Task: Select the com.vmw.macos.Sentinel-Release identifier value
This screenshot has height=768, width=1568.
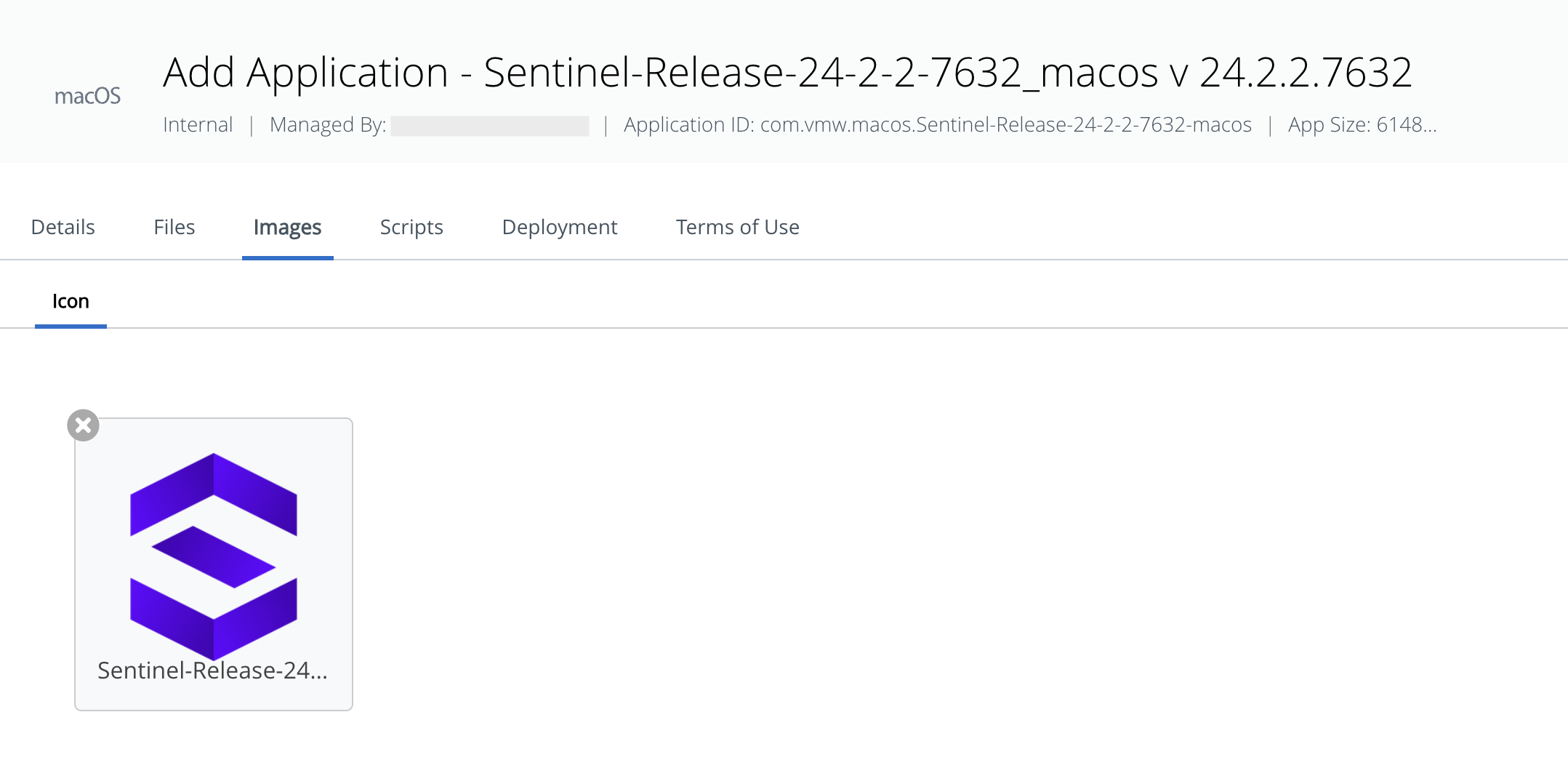Action: (1006, 125)
